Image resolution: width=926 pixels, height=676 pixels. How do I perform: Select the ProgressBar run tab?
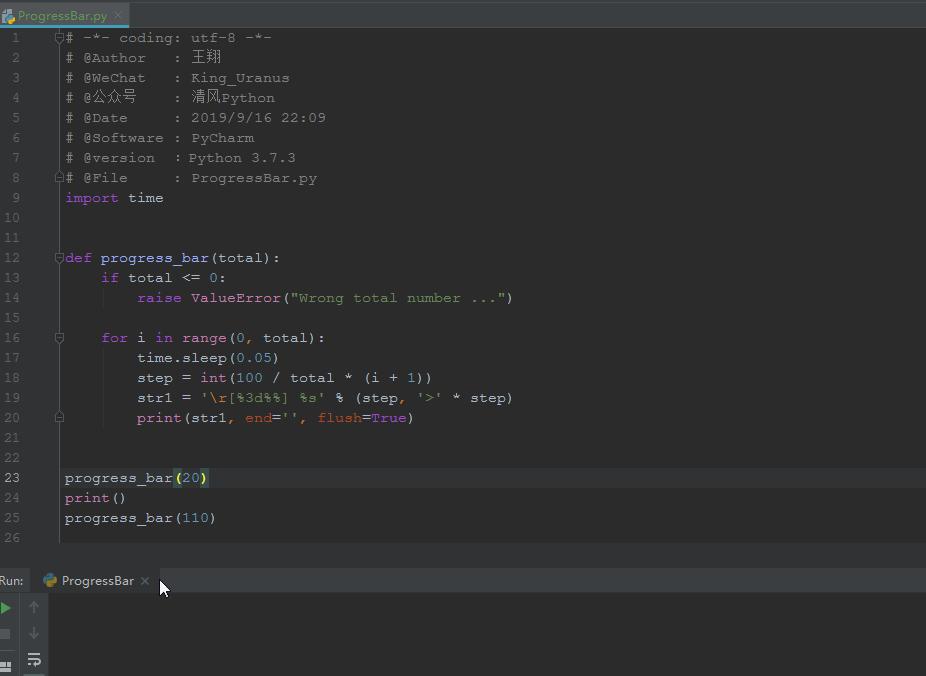click(x=97, y=581)
